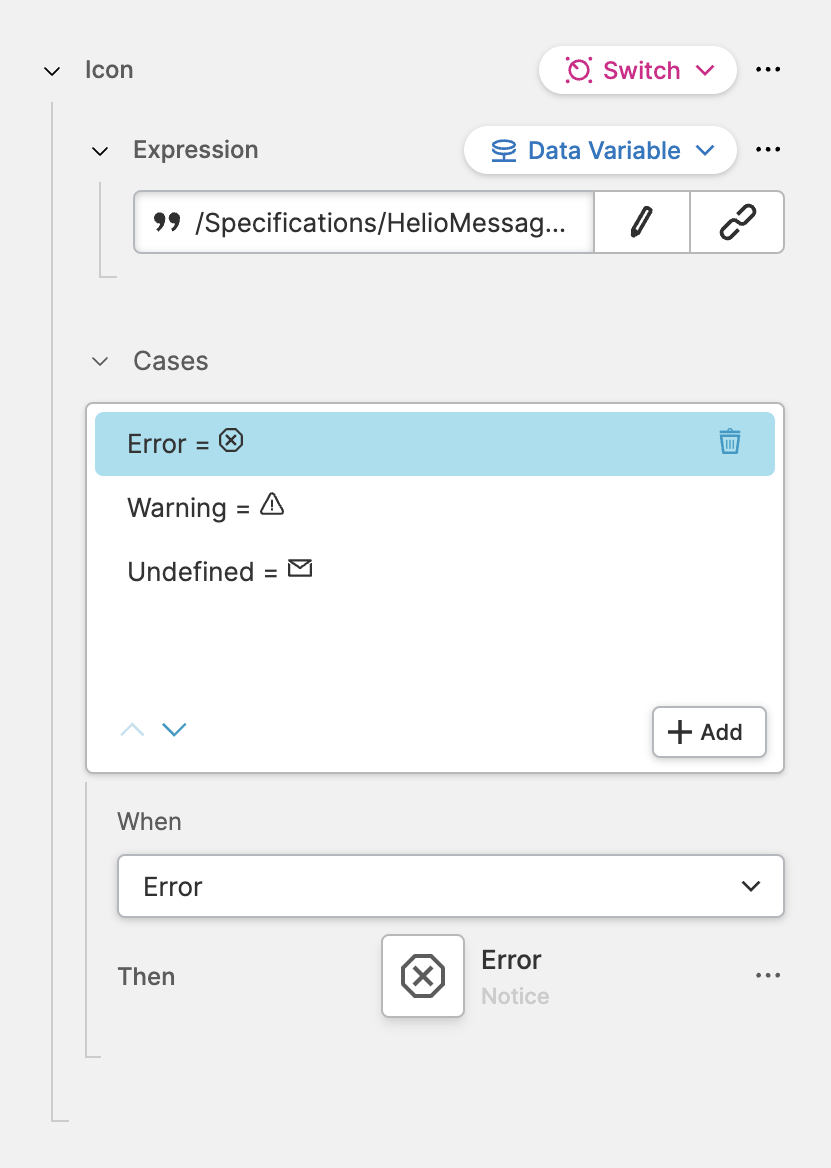831x1168 pixels.
Task: Select the Undefined case row
Action: pyautogui.click(x=400, y=571)
